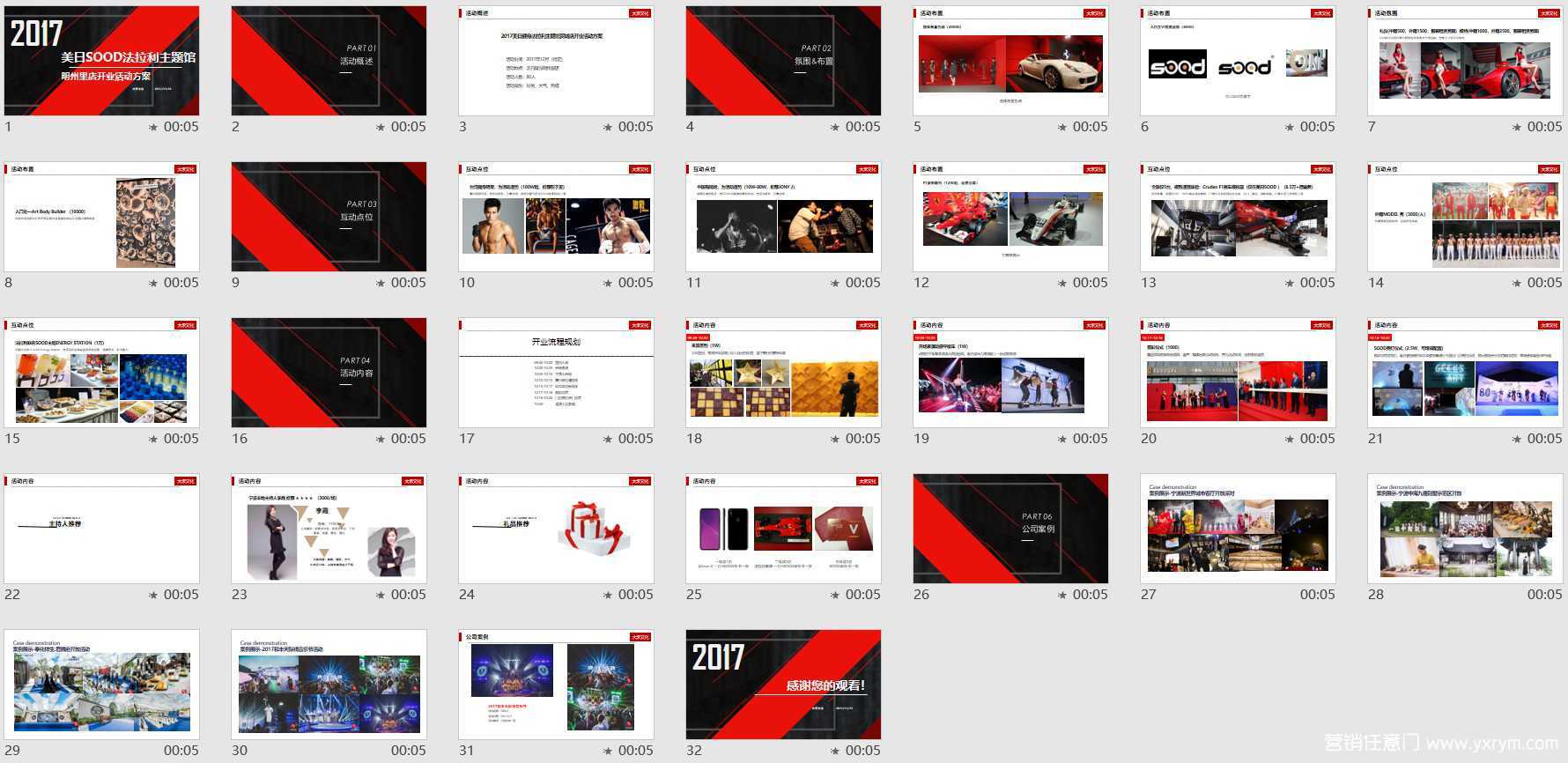Click the transition star icon under slide 11
Viewport: 1568px width, 763px height.
coord(835,283)
